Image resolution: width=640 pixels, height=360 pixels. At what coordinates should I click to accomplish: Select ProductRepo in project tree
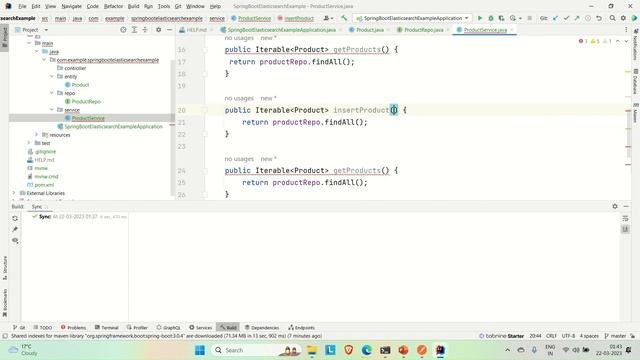(86, 101)
